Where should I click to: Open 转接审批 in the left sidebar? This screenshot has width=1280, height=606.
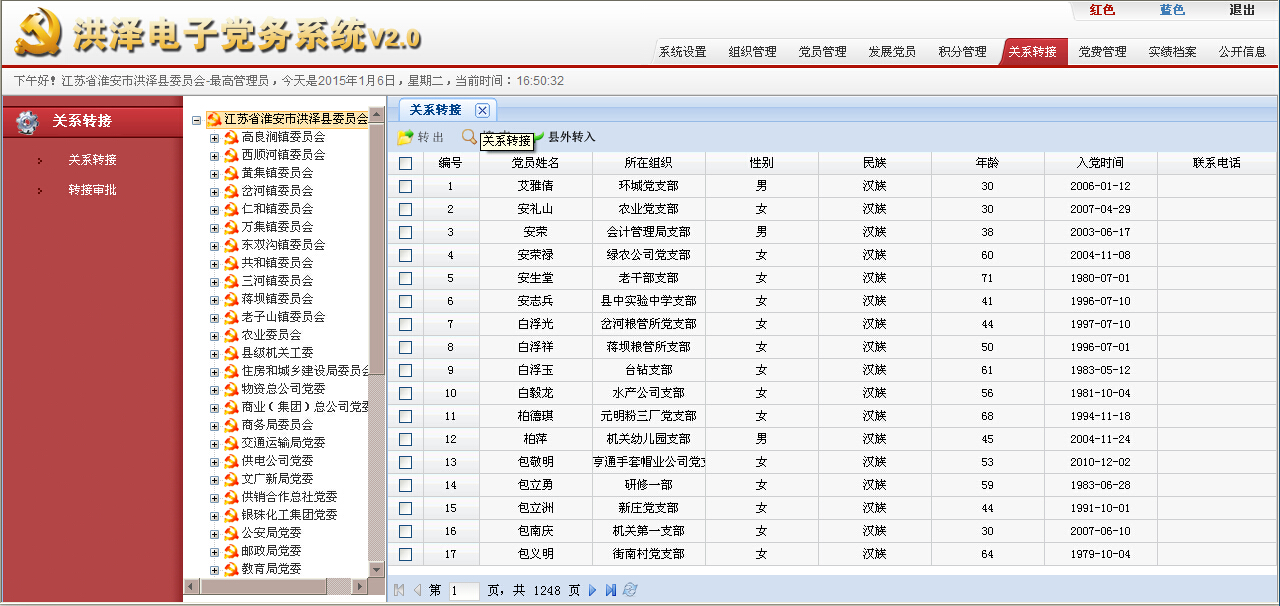coord(92,190)
